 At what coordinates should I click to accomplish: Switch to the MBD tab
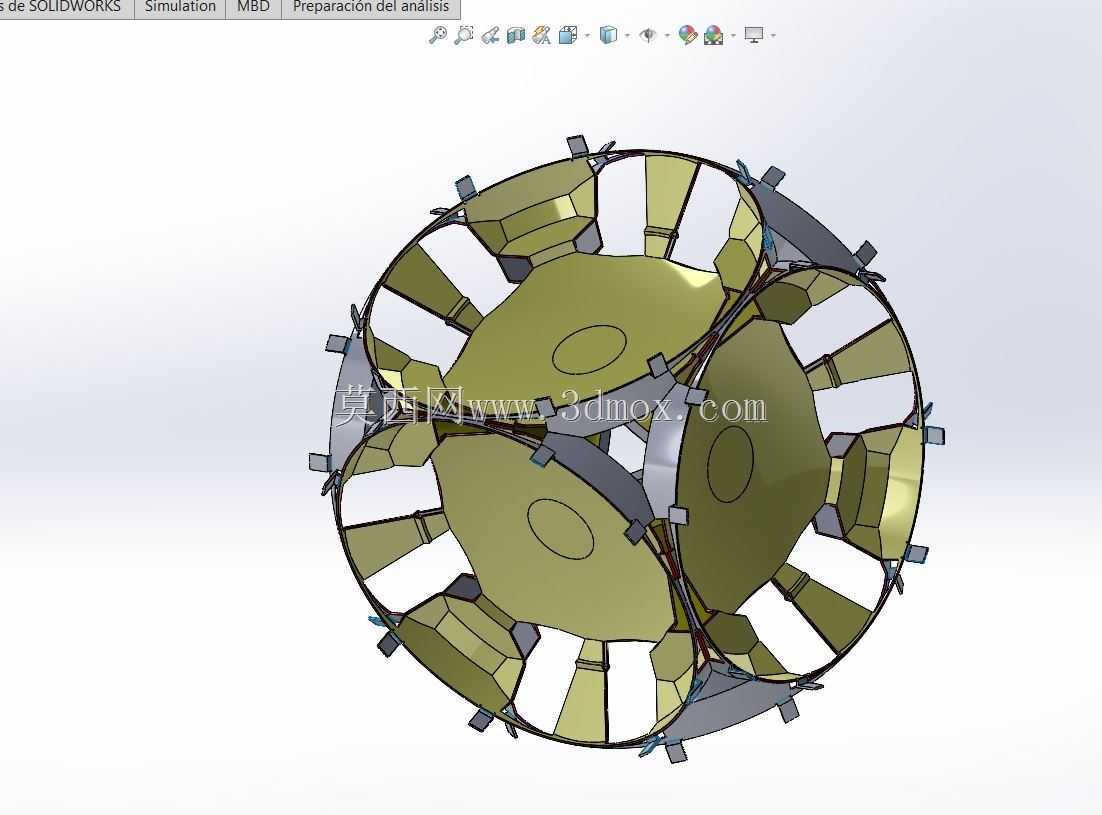pos(253,7)
